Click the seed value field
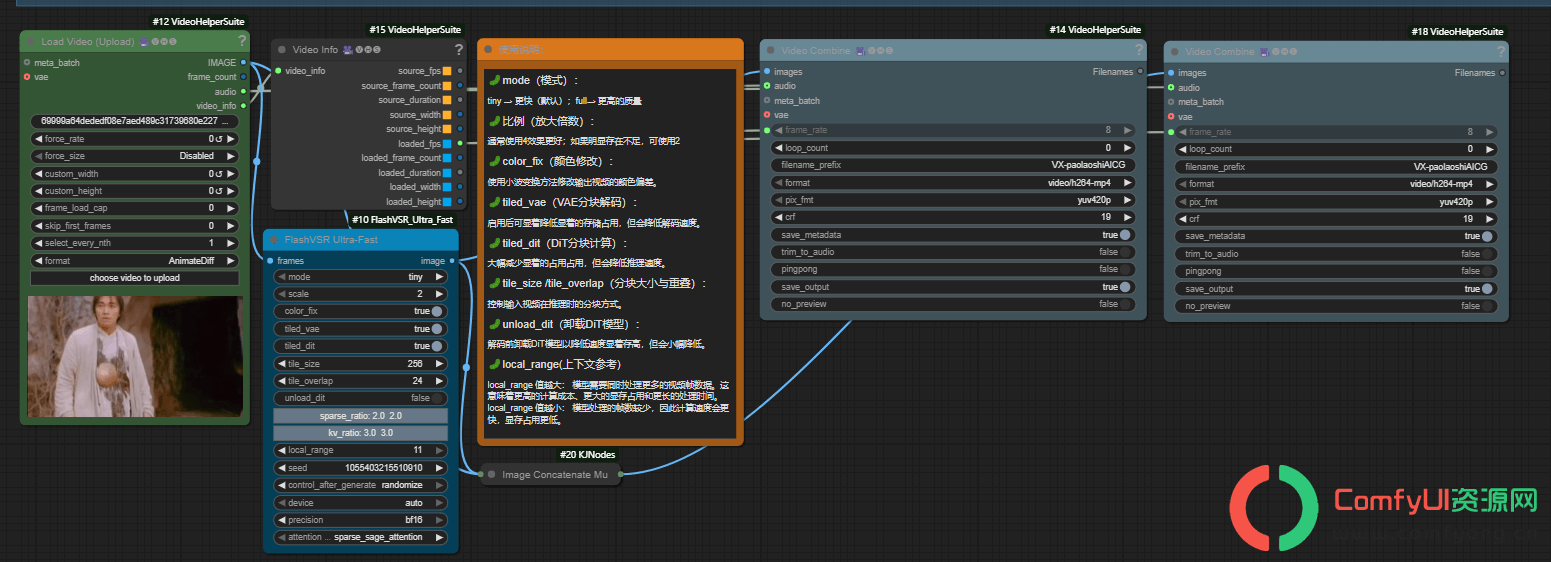Viewport: 1551px width, 562px height. (x=359, y=467)
